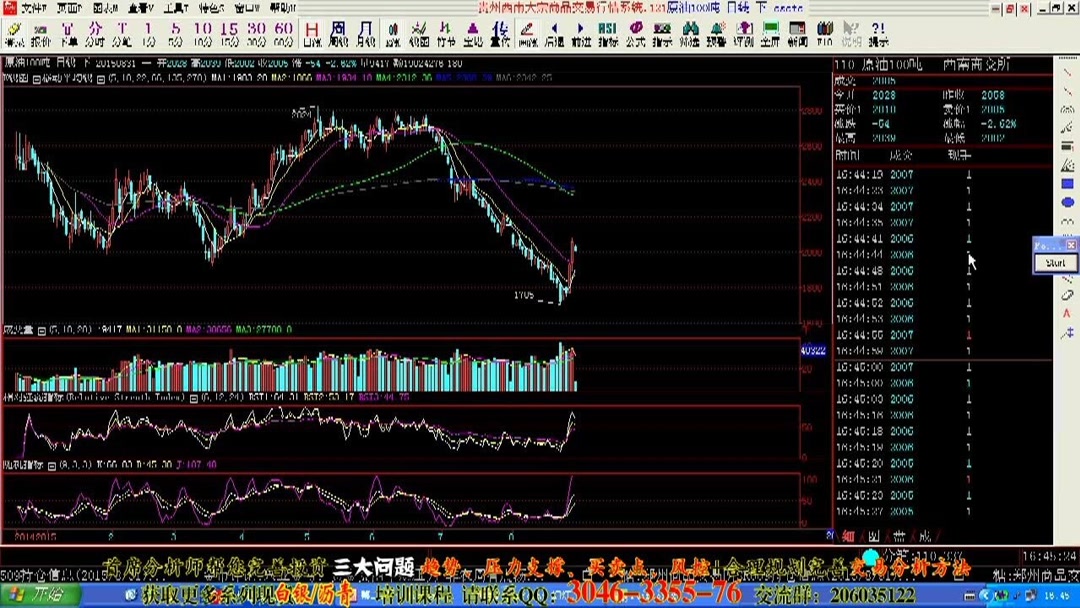Open the F10 information icon

tap(823, 32)
